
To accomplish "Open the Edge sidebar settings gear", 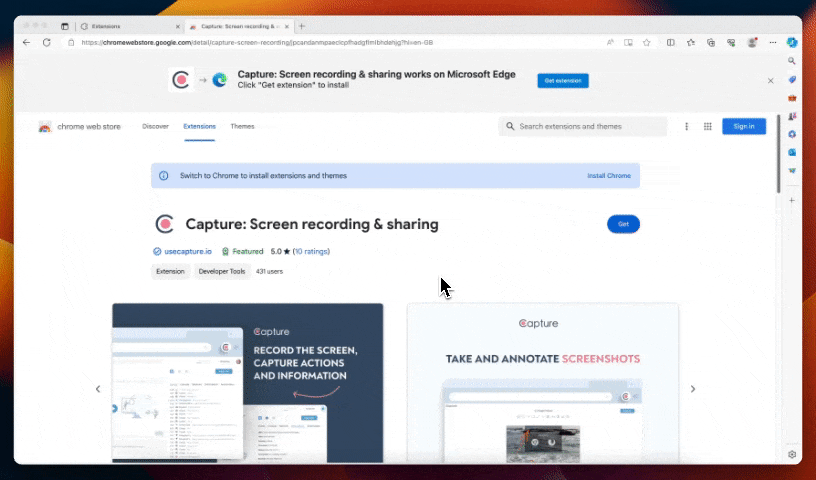I will (x=792, y=454).
